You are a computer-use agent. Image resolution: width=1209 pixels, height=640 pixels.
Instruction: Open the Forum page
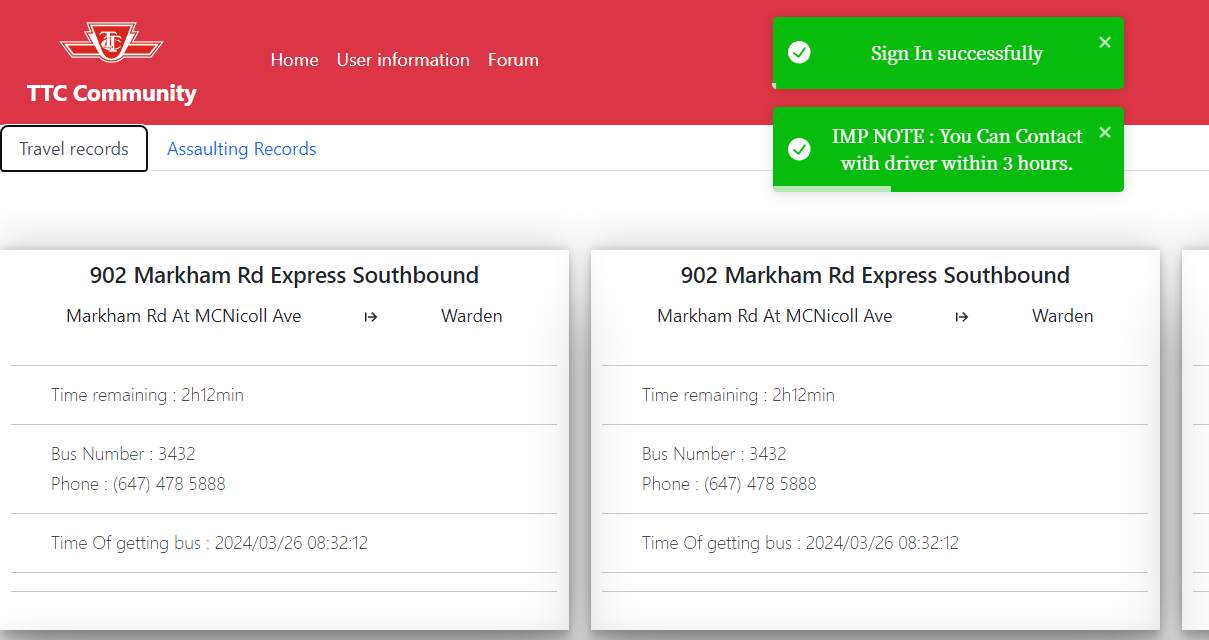click(513, 60)
